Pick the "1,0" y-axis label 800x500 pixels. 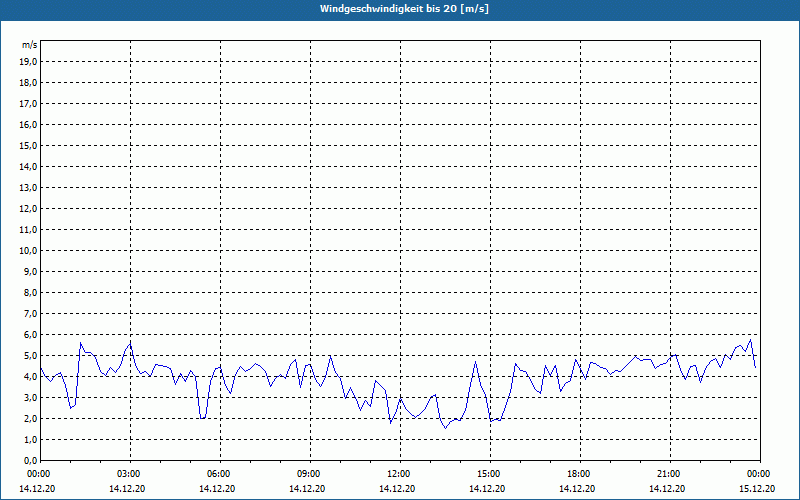[30, 439]
